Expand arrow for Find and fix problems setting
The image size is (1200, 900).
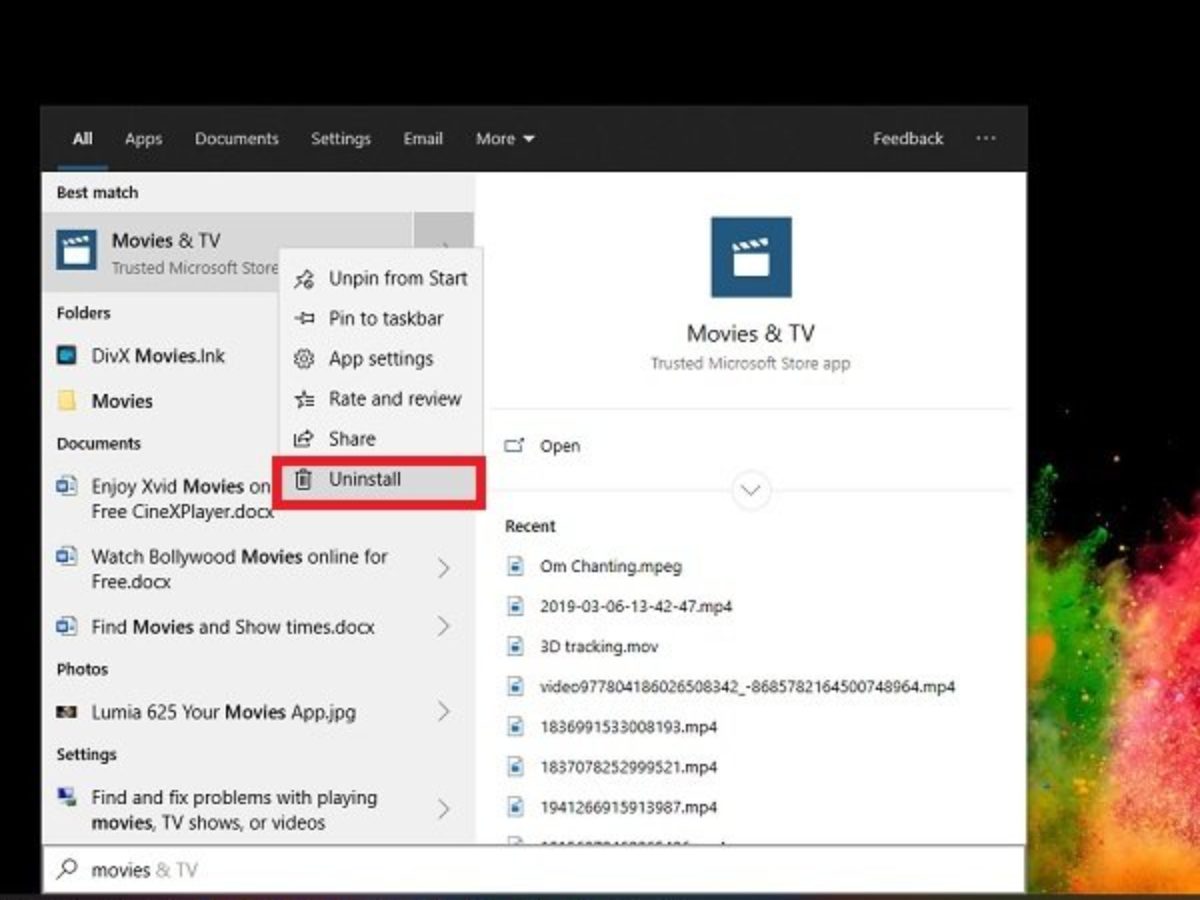pos(443,809)
